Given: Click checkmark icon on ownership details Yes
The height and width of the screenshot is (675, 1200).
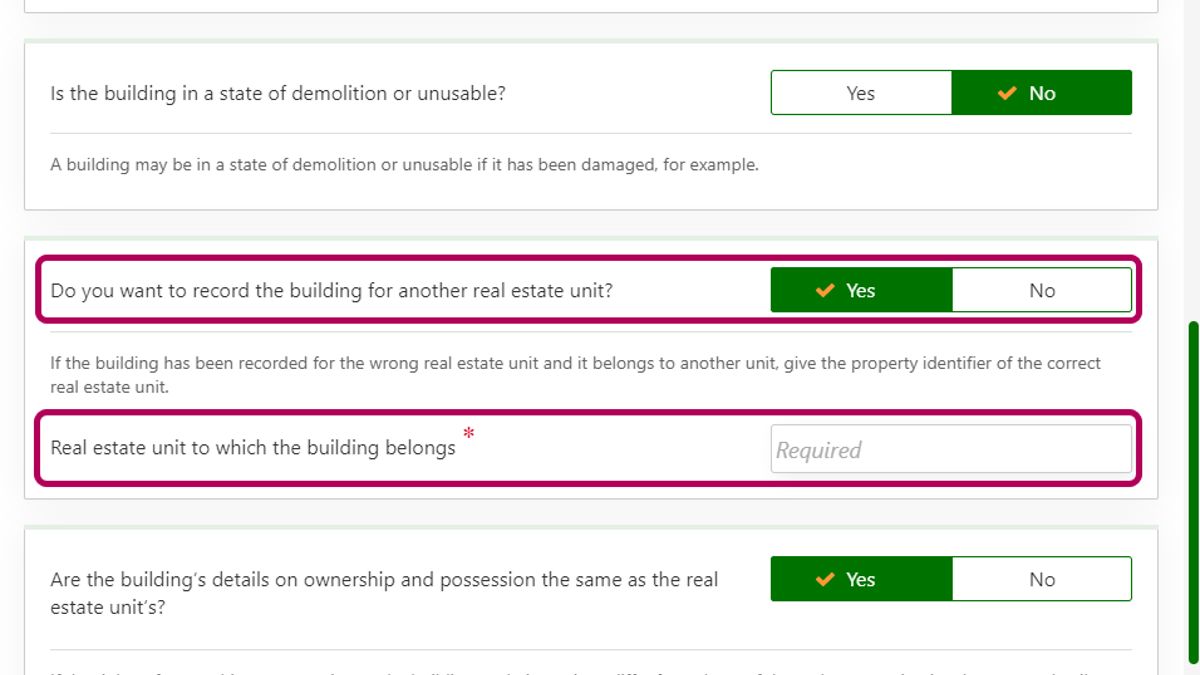Looking at the screenshot, I should (825, 580).
